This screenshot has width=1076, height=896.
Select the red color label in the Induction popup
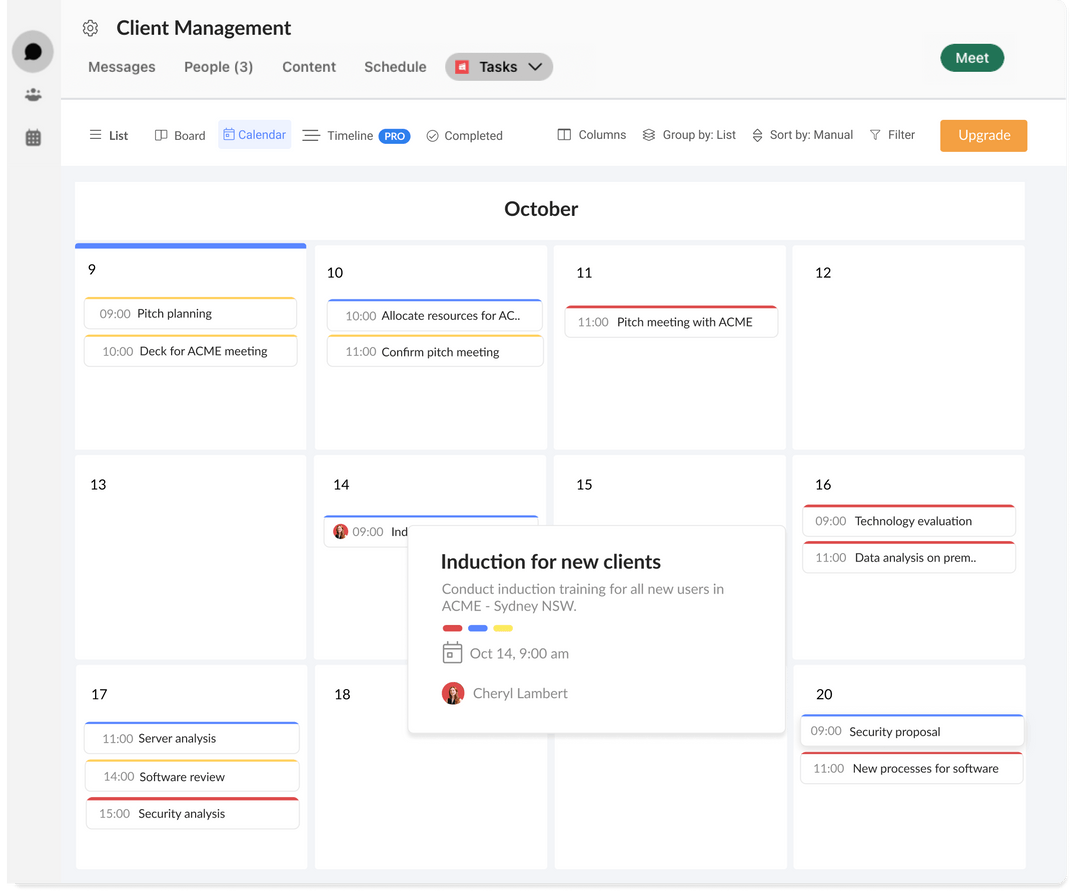[452, 628]
